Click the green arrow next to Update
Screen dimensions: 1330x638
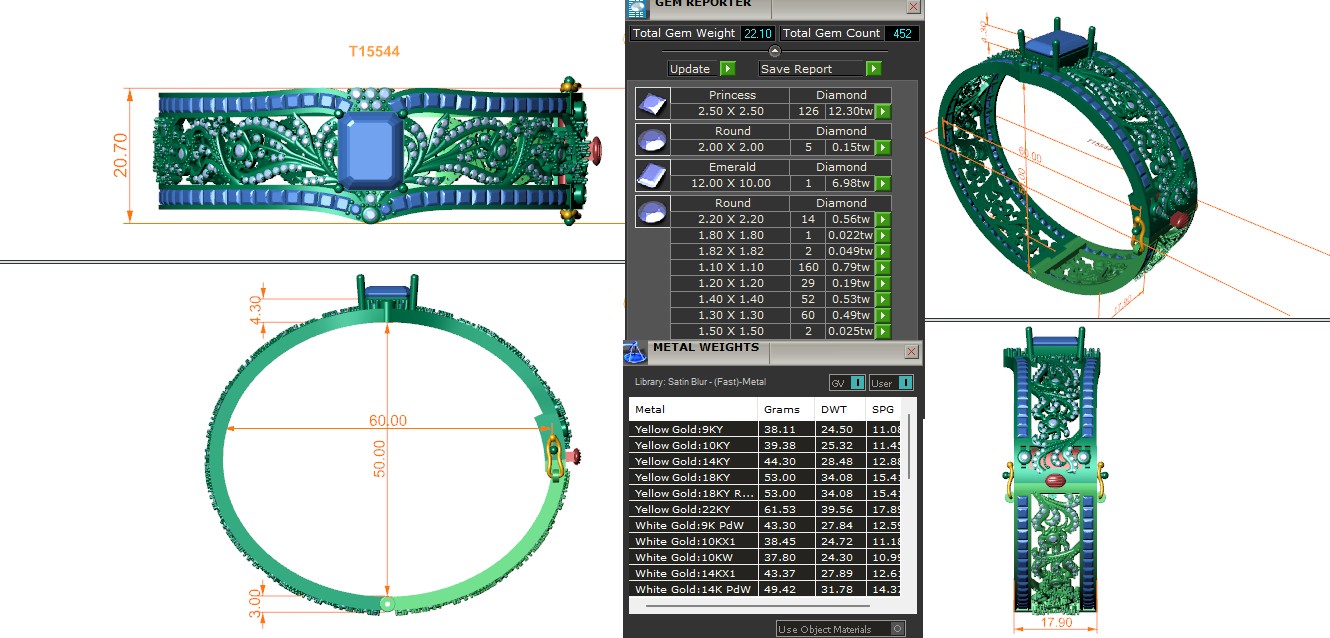pyautogui.click(x=727, y=69)
